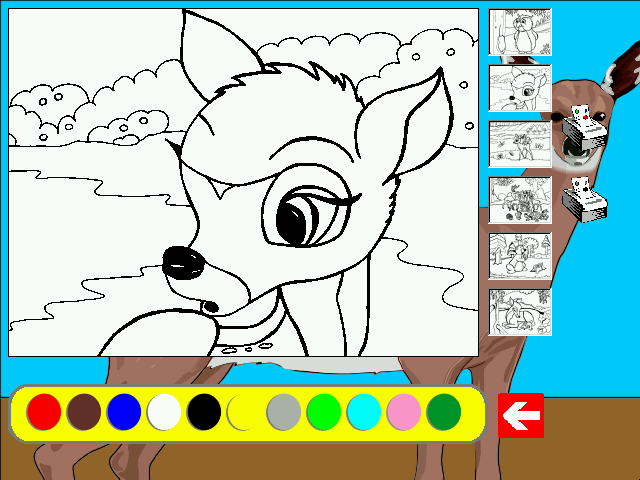The image size is (640, 480).
Task: Open the owl coloring page thumbnail
Action: [520, 32]
